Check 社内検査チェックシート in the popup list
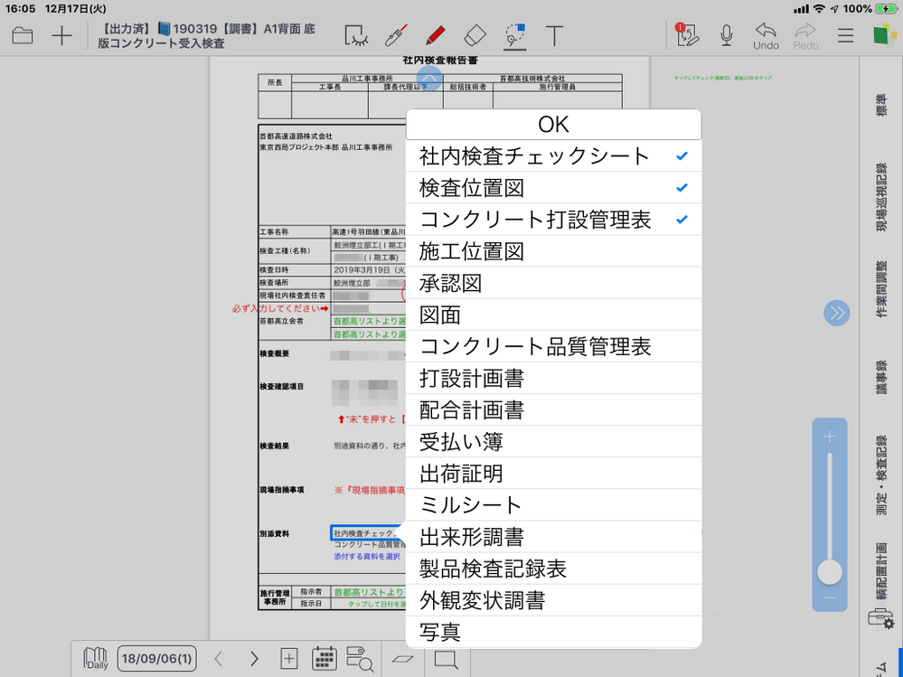Viewport: 903px width, 677px height. click(552, 156)
